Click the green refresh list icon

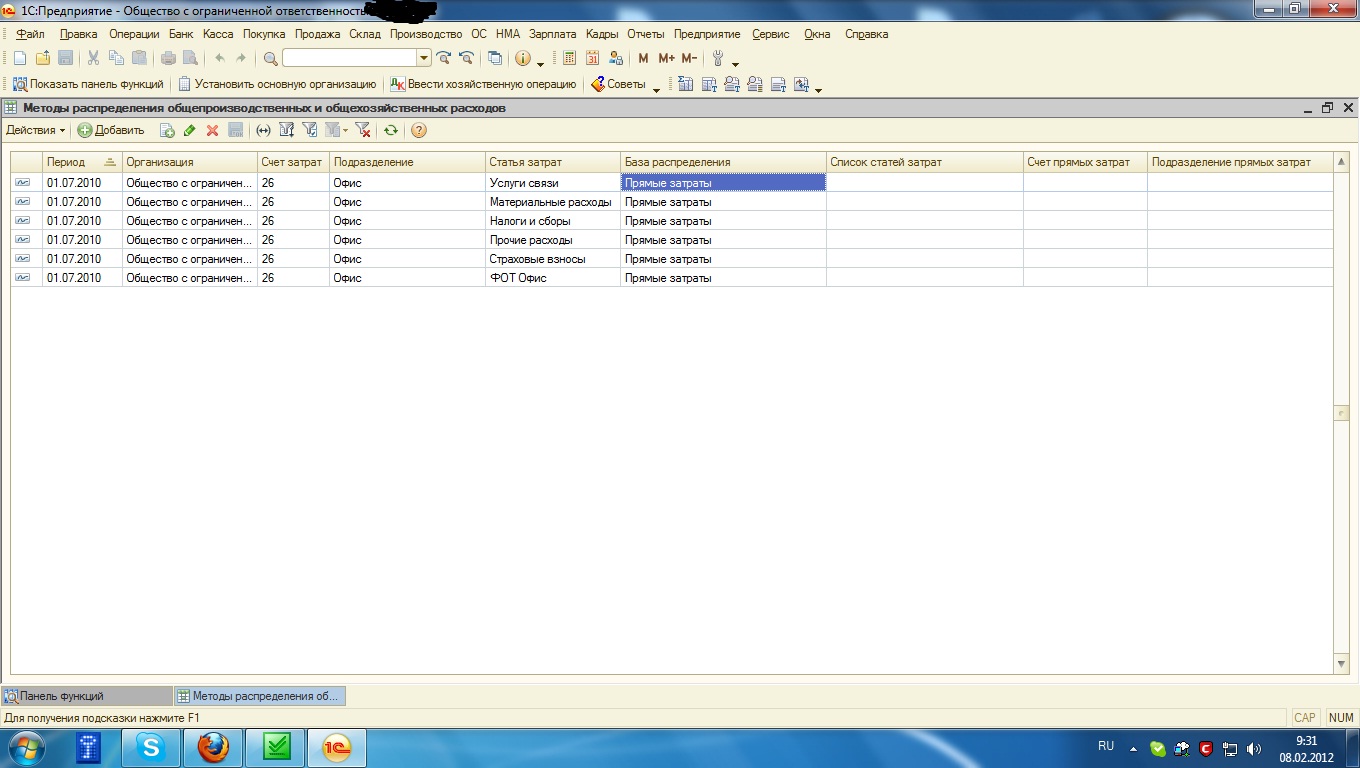(x=391, y=130)
